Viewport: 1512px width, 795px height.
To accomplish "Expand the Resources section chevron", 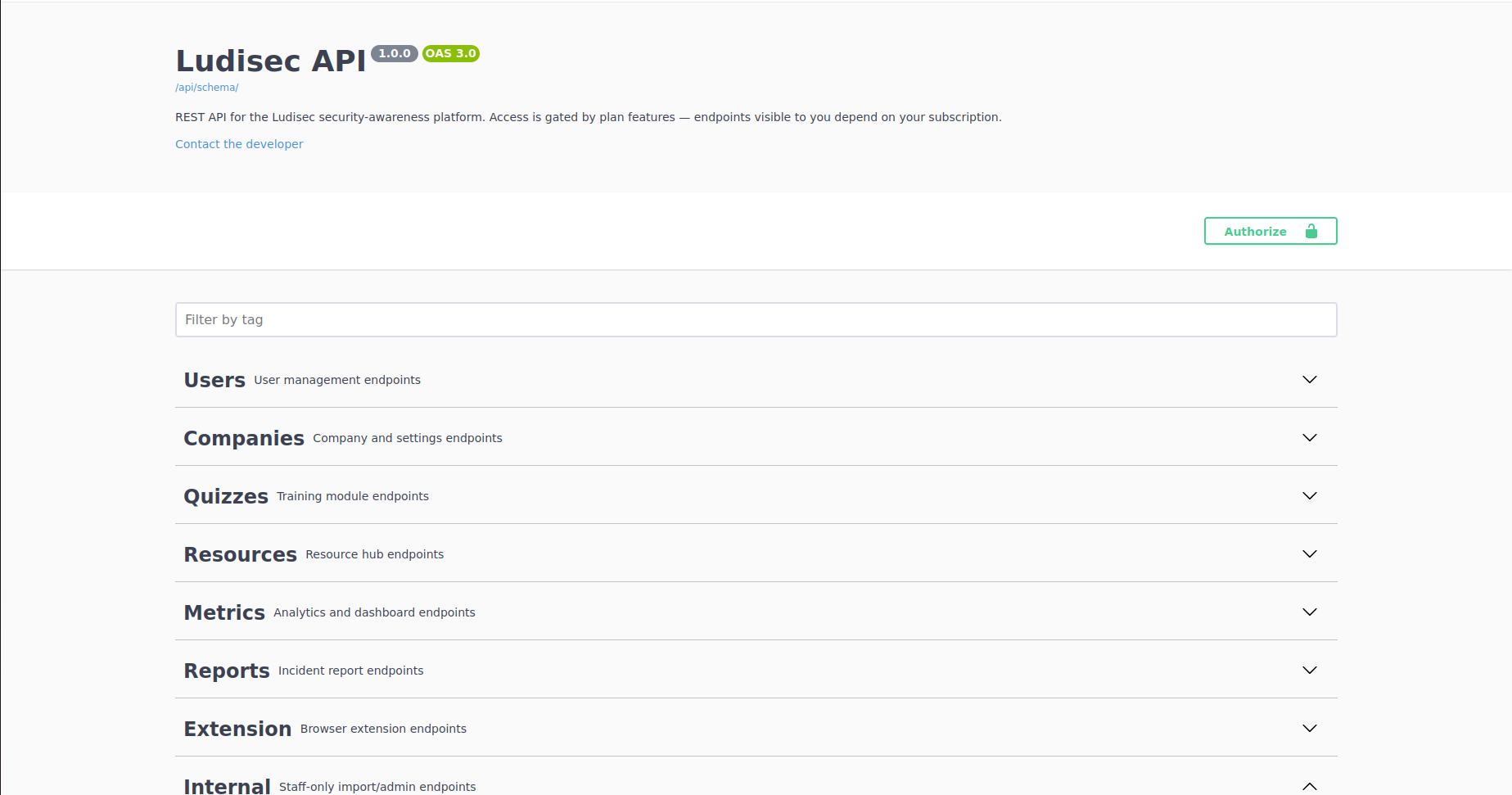I will [x=1310, y=553].
